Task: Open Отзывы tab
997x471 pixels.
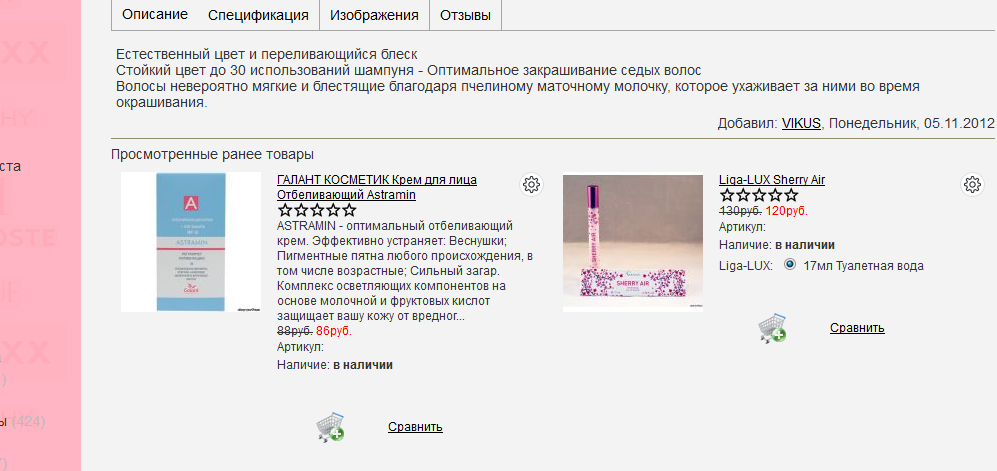Action: click(465, 15)
